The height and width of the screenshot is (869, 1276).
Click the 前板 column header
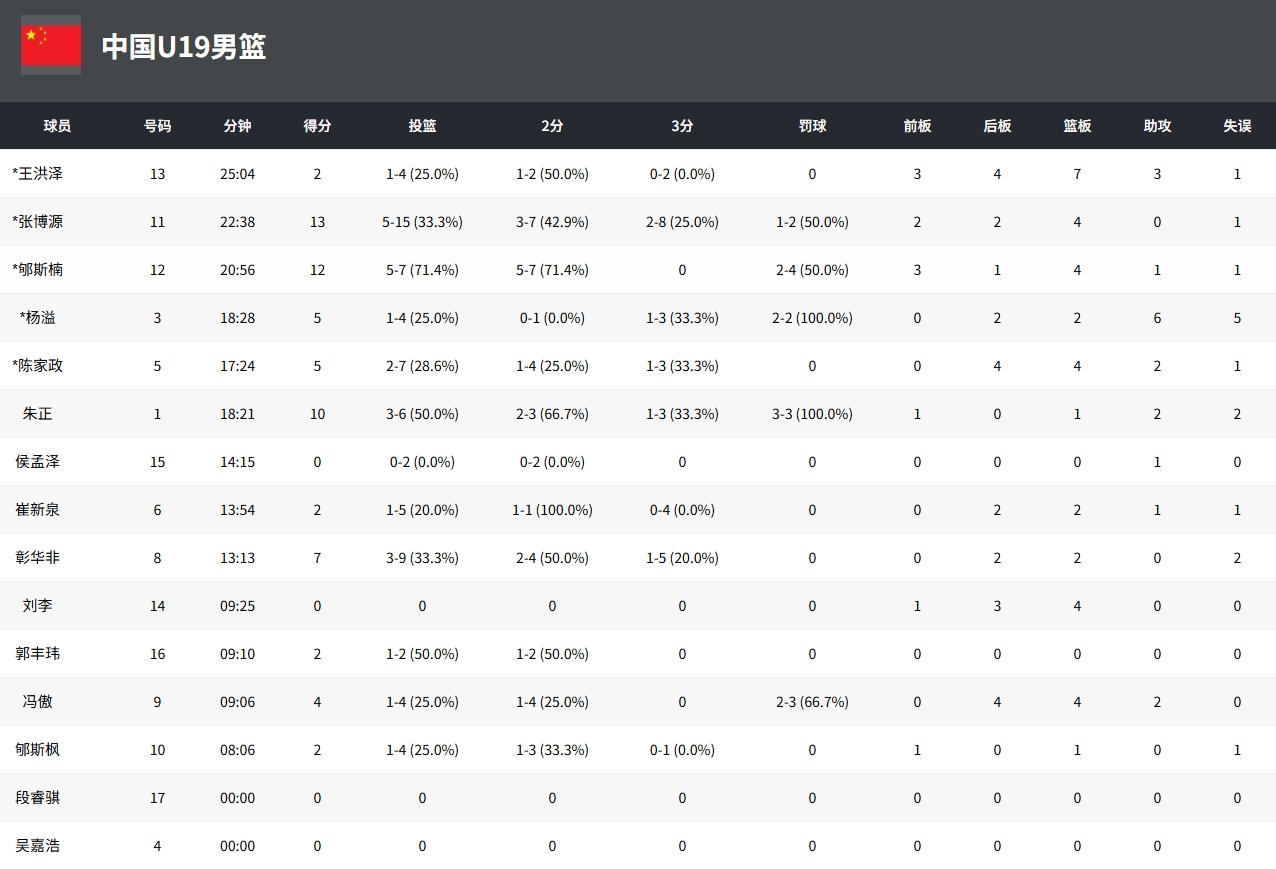[917, 126]
